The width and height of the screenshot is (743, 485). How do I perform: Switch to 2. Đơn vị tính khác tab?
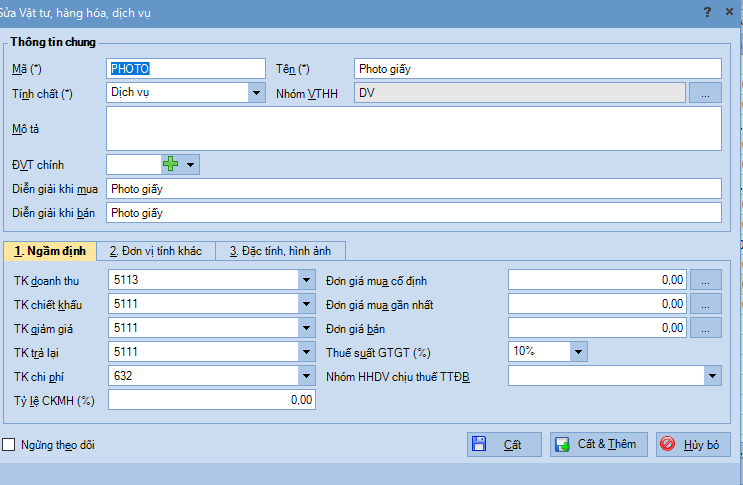[156, 251]
